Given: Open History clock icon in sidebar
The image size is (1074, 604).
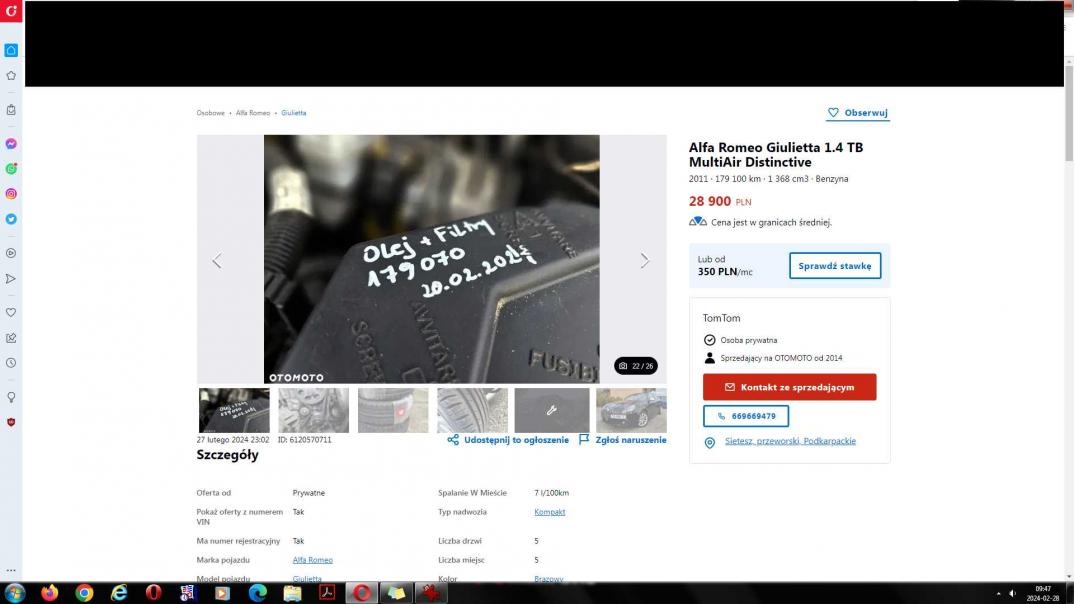Looking at the screenshot, I should pyautogui.click(x=11, y=363).
